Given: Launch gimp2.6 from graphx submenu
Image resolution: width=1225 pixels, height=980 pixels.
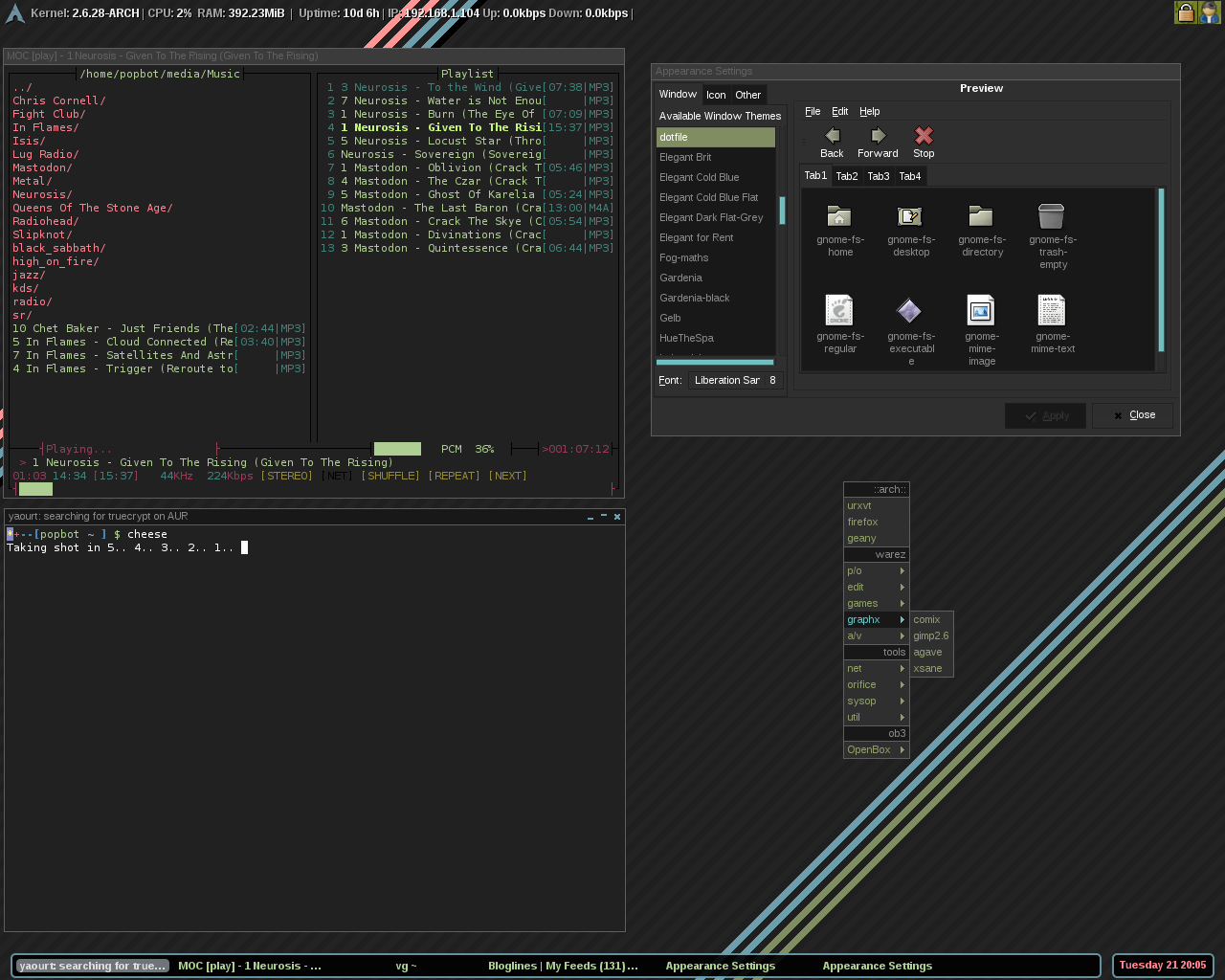Looking at the screenshot, I should [x=931, y=635].
